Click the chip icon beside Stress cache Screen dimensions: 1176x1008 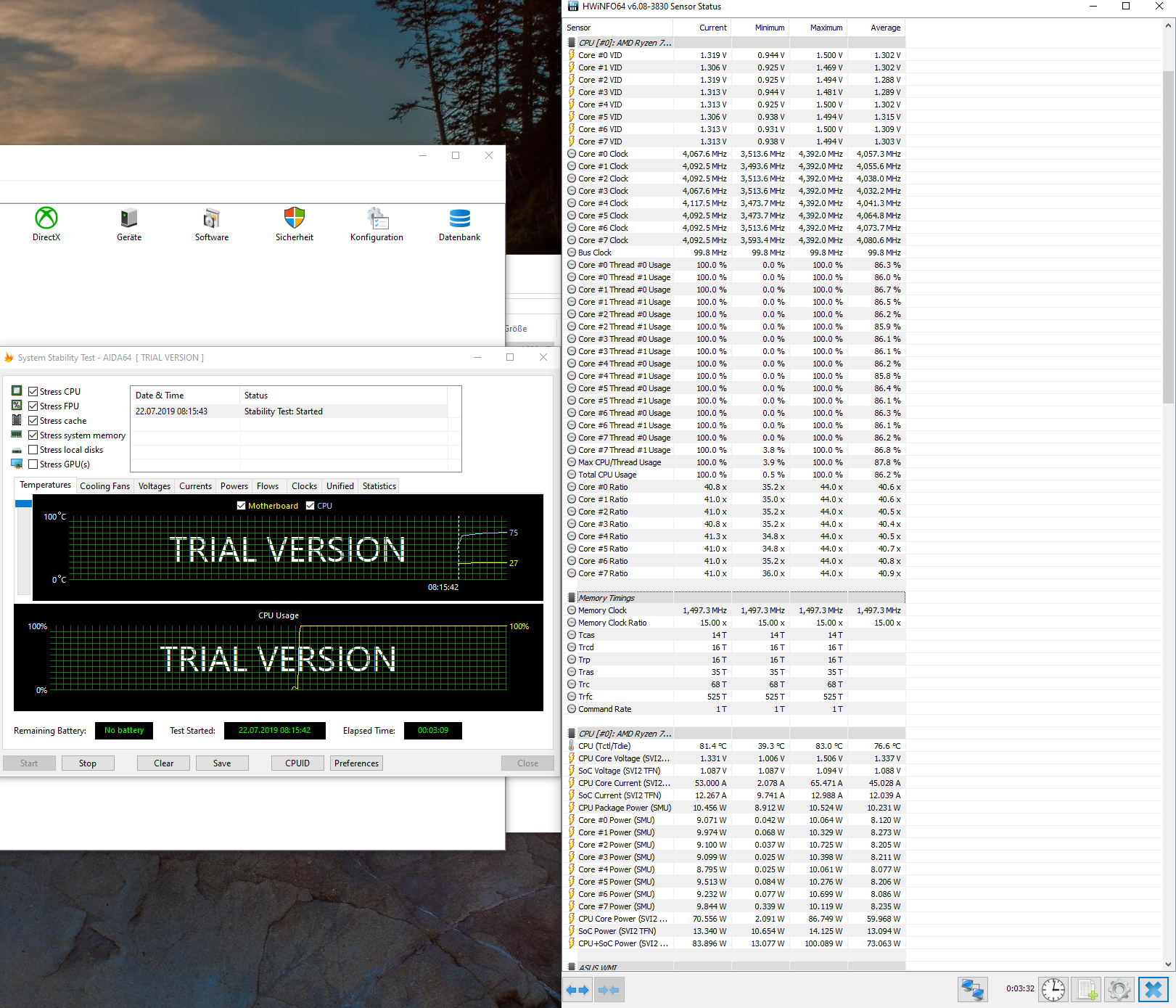17,420
